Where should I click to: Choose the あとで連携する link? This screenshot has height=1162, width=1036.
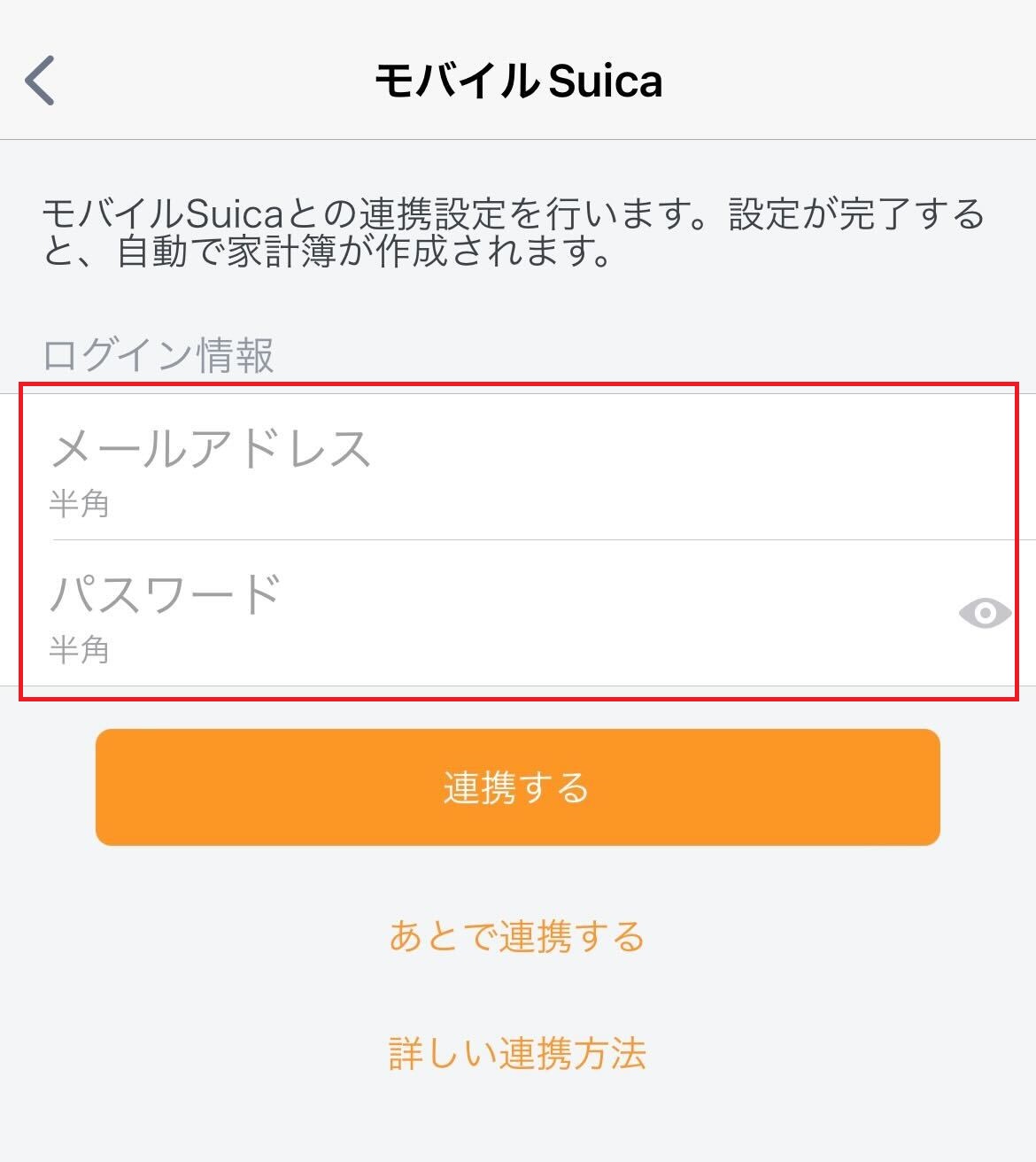click(517, 936)
